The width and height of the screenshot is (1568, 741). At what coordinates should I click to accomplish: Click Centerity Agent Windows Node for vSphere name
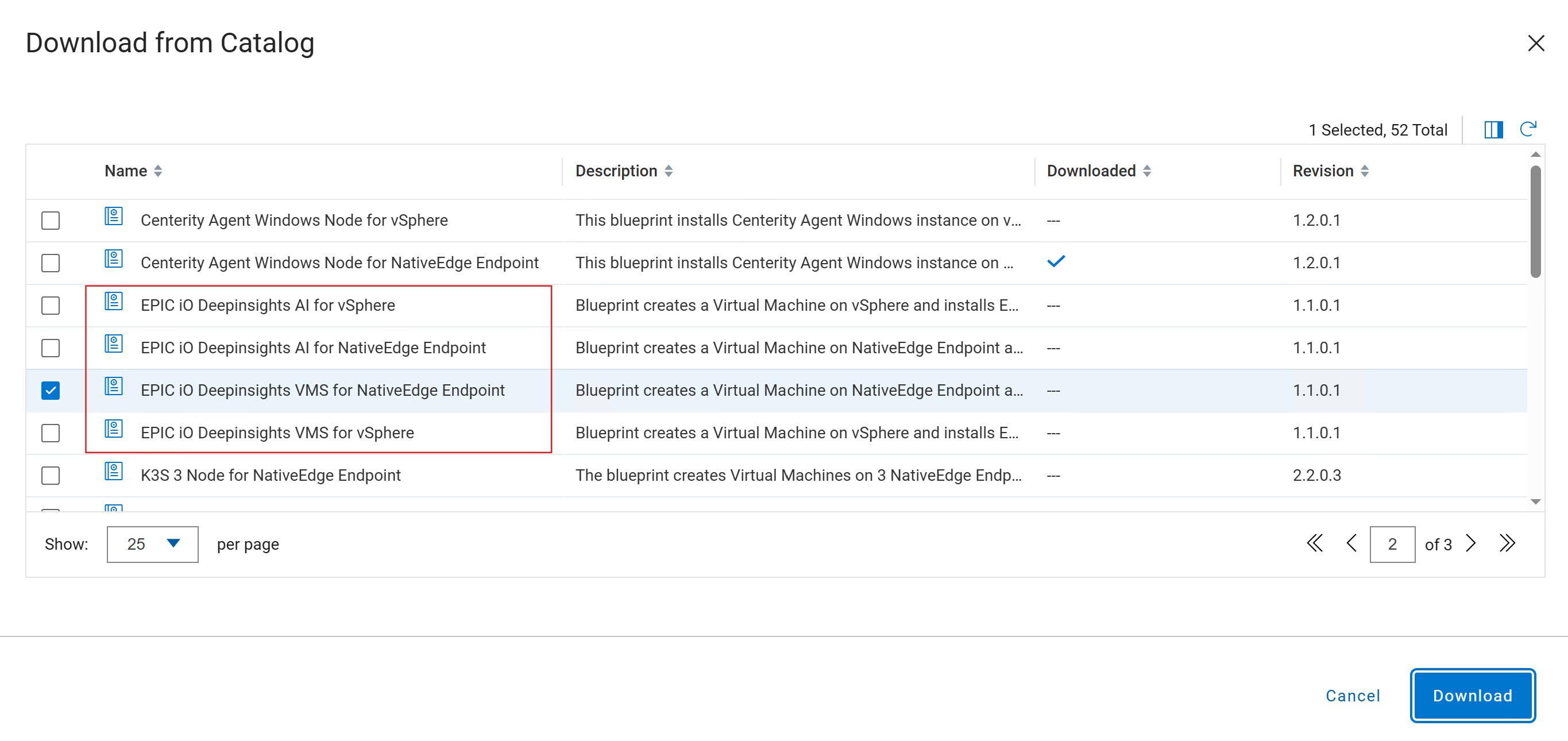(294, 221)
